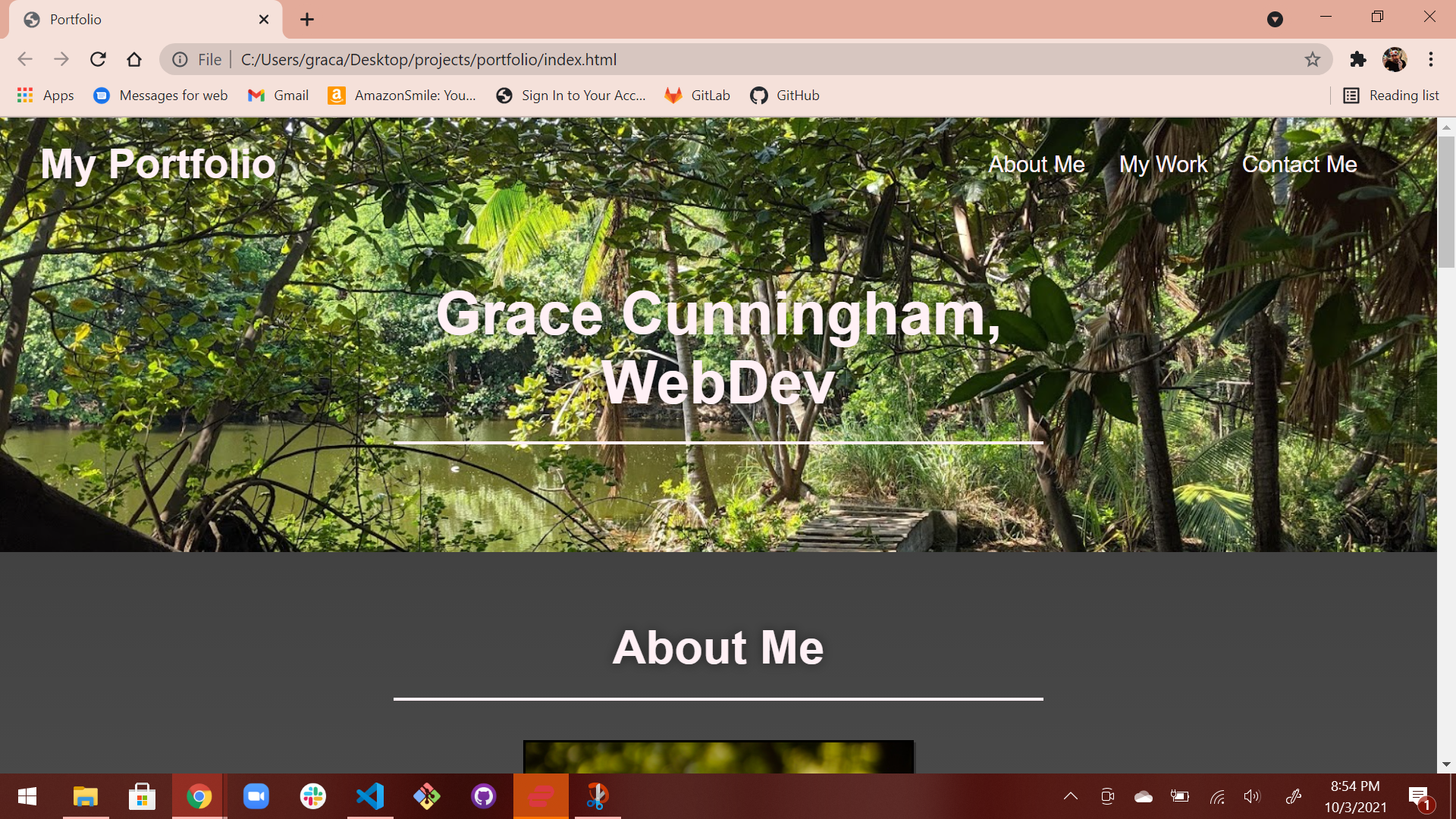Navigate to About Me section link
Image resolution: width=1456 pixels, height=819 pixels.
coord(1036,165)
